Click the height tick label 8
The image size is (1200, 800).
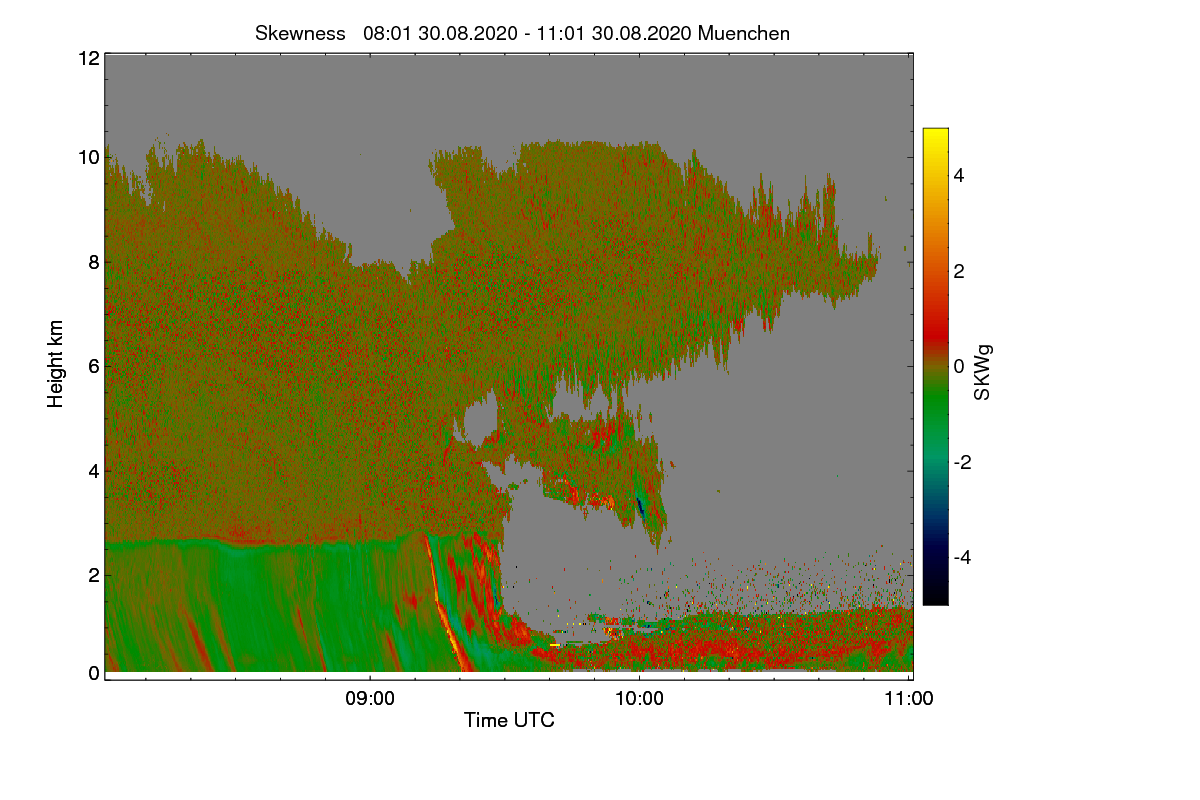[93, 263]
